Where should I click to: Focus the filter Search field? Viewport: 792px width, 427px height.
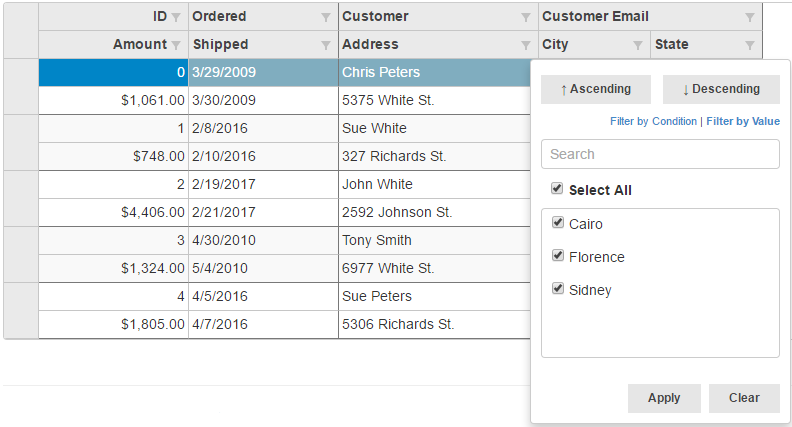(660, 154)
